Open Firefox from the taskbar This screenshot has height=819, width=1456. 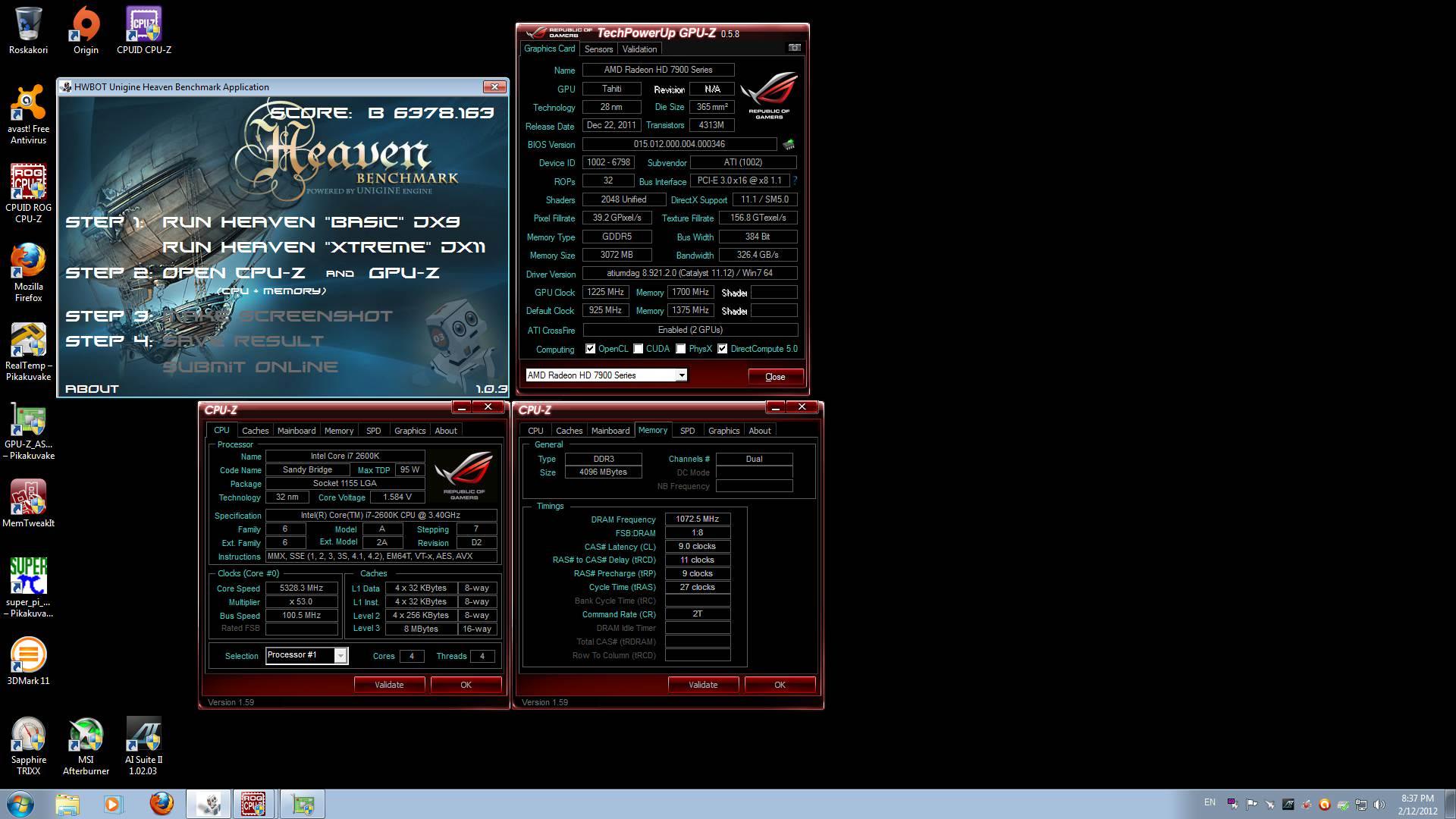click(x=161, y=804)
